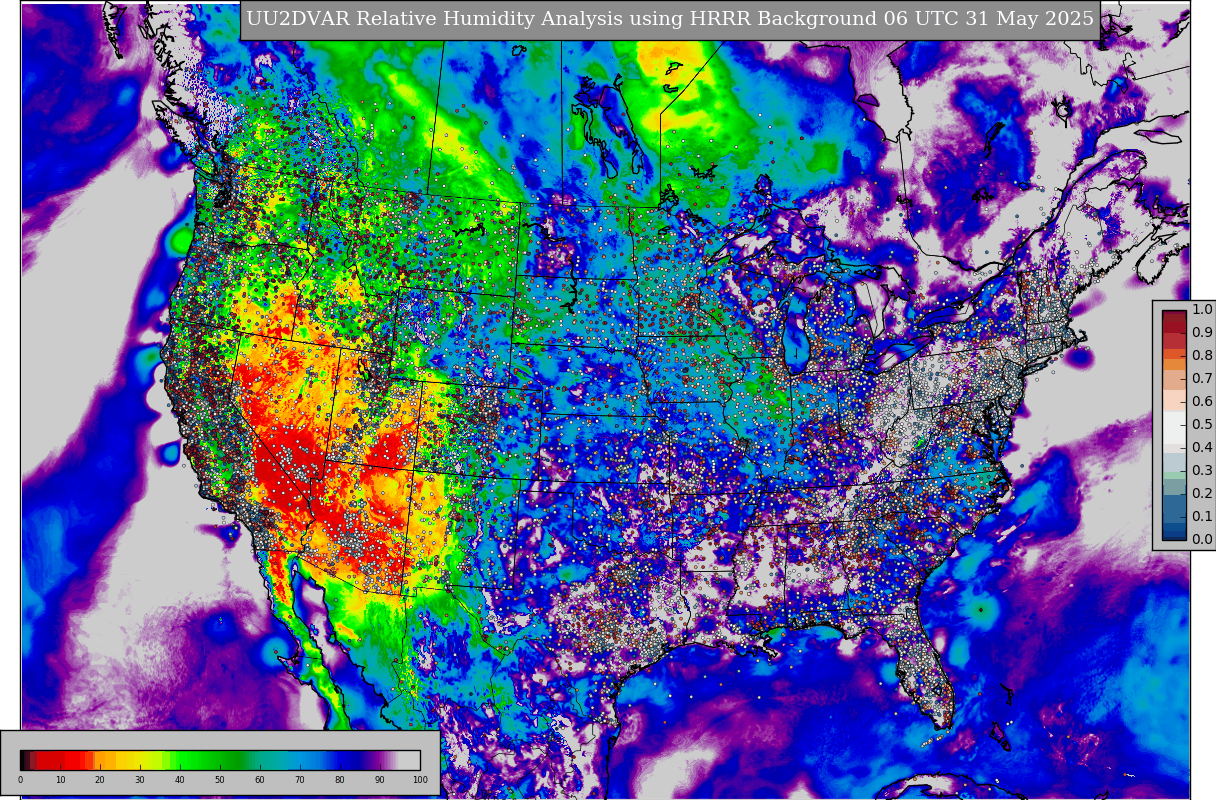1216x800 pixels.
Task: Click the 0.8 label on the vertical colorbar
Action: pos(1202,356)
